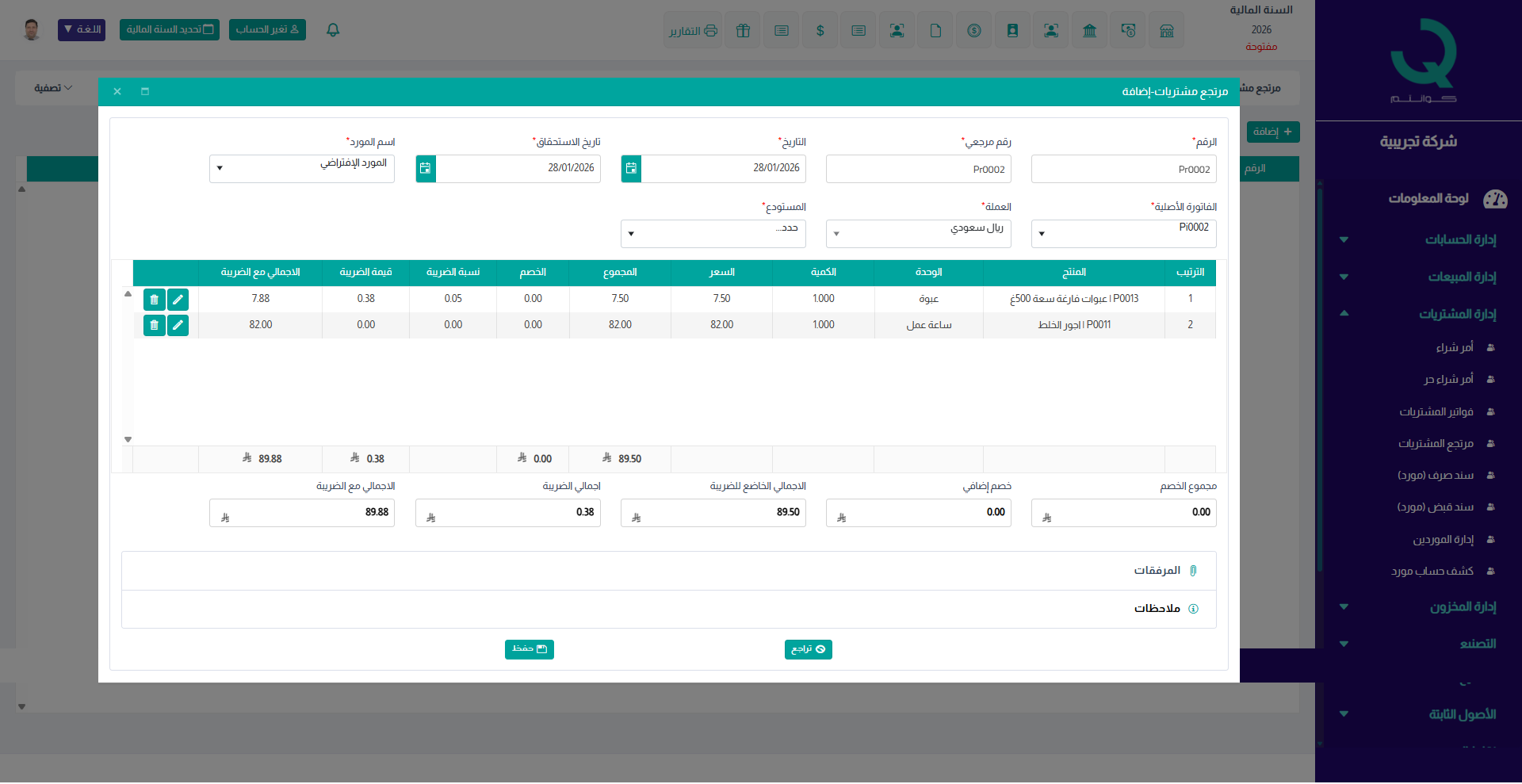Click the gift box toolbar icon
The width and height of the screenshot is (1522, 784).
coord(743,30)
